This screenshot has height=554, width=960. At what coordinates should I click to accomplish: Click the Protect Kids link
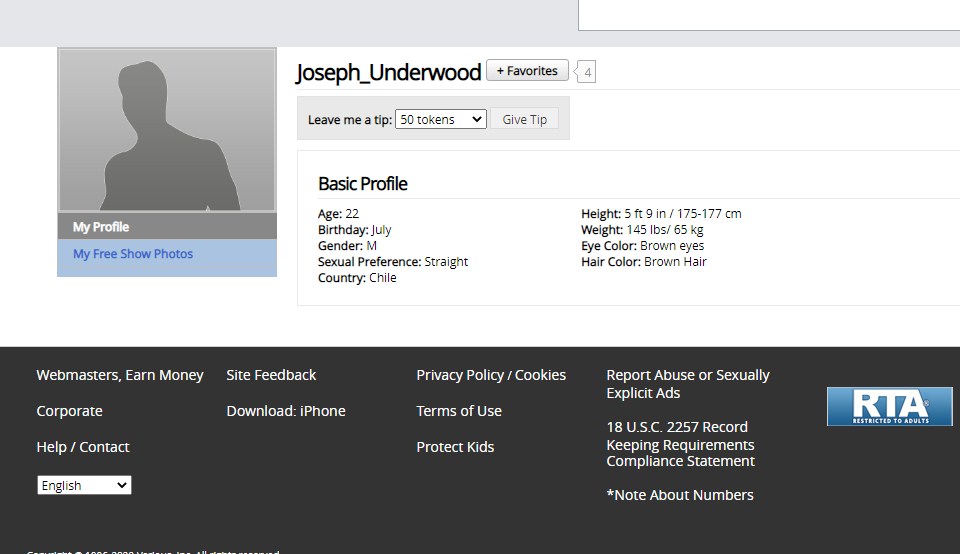[x=455, y=447]
